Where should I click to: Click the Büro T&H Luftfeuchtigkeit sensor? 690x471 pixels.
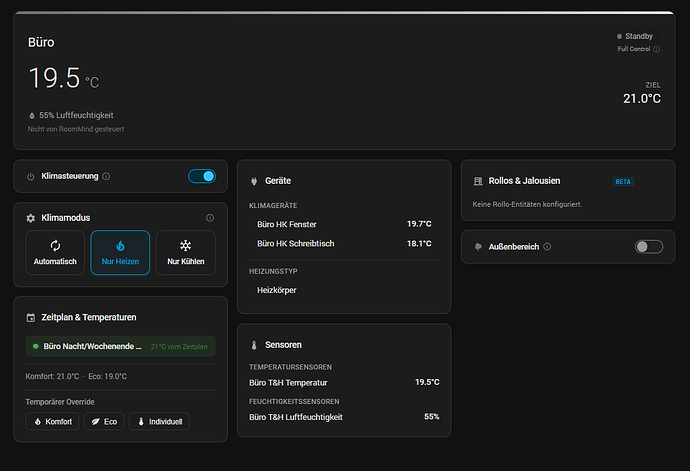pos(344,417)
